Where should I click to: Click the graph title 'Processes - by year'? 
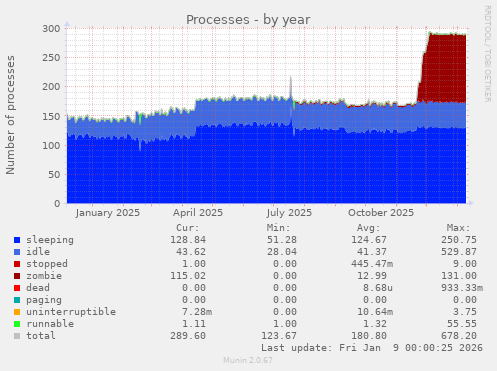248,20
